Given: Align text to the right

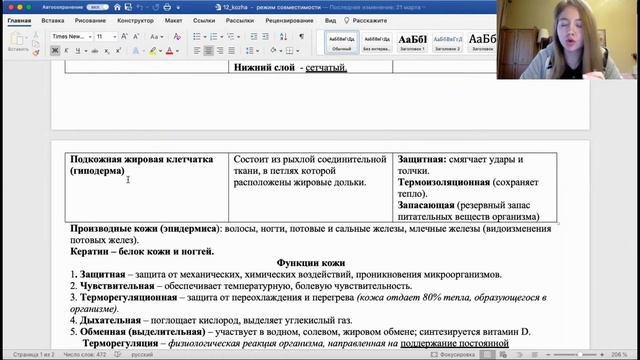Looking at the screenshot, I should 220,51.
